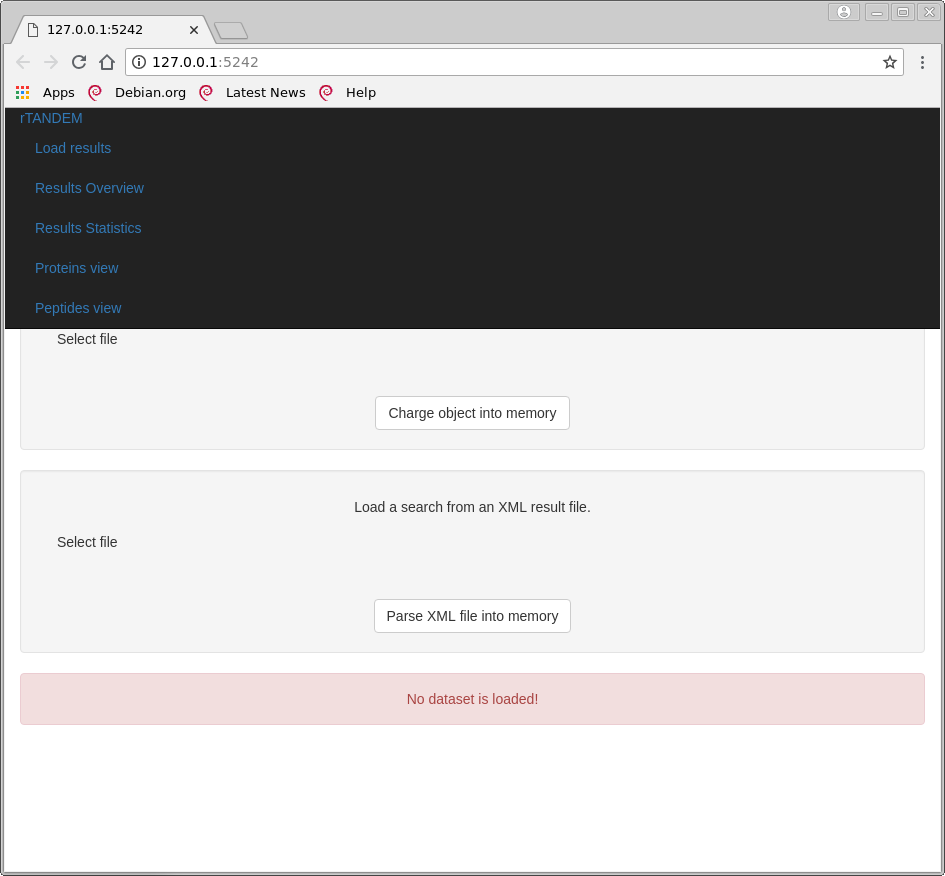This screenshot has width=945, height=876.
Task: Open the Latest News bookmark
Action: (253, 92)
